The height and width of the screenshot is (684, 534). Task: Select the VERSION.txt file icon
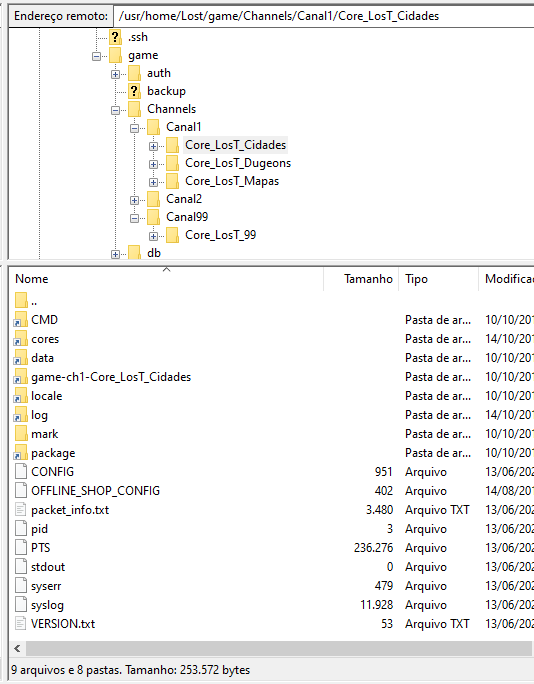coord(21,623)
